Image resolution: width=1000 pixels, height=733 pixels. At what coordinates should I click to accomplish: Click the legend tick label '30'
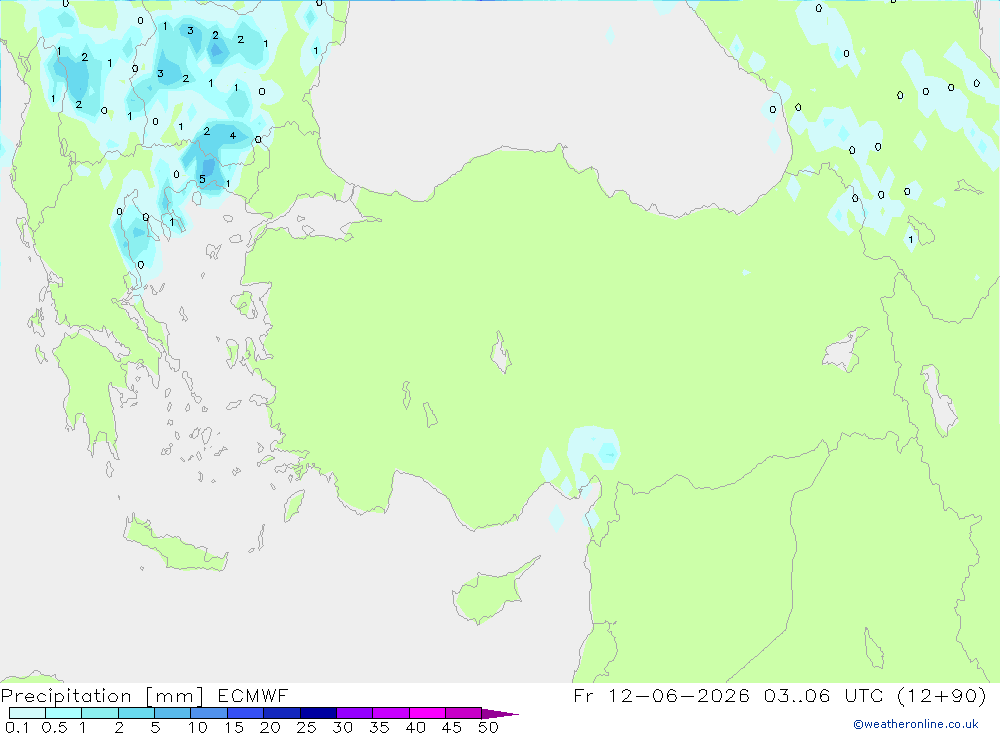(x=343, y=727)
